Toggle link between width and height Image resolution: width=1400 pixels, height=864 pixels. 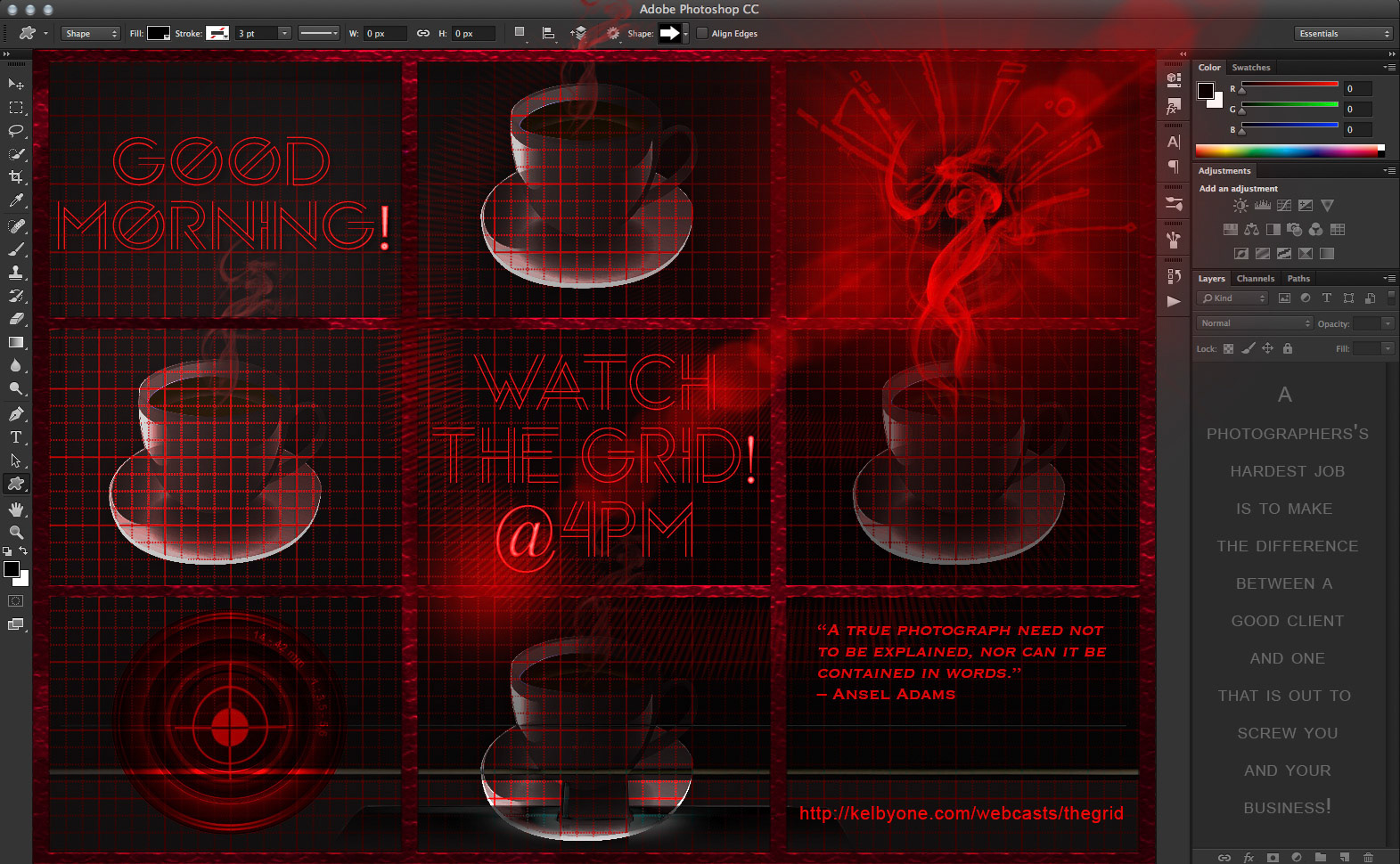click(x=423, y=33)
